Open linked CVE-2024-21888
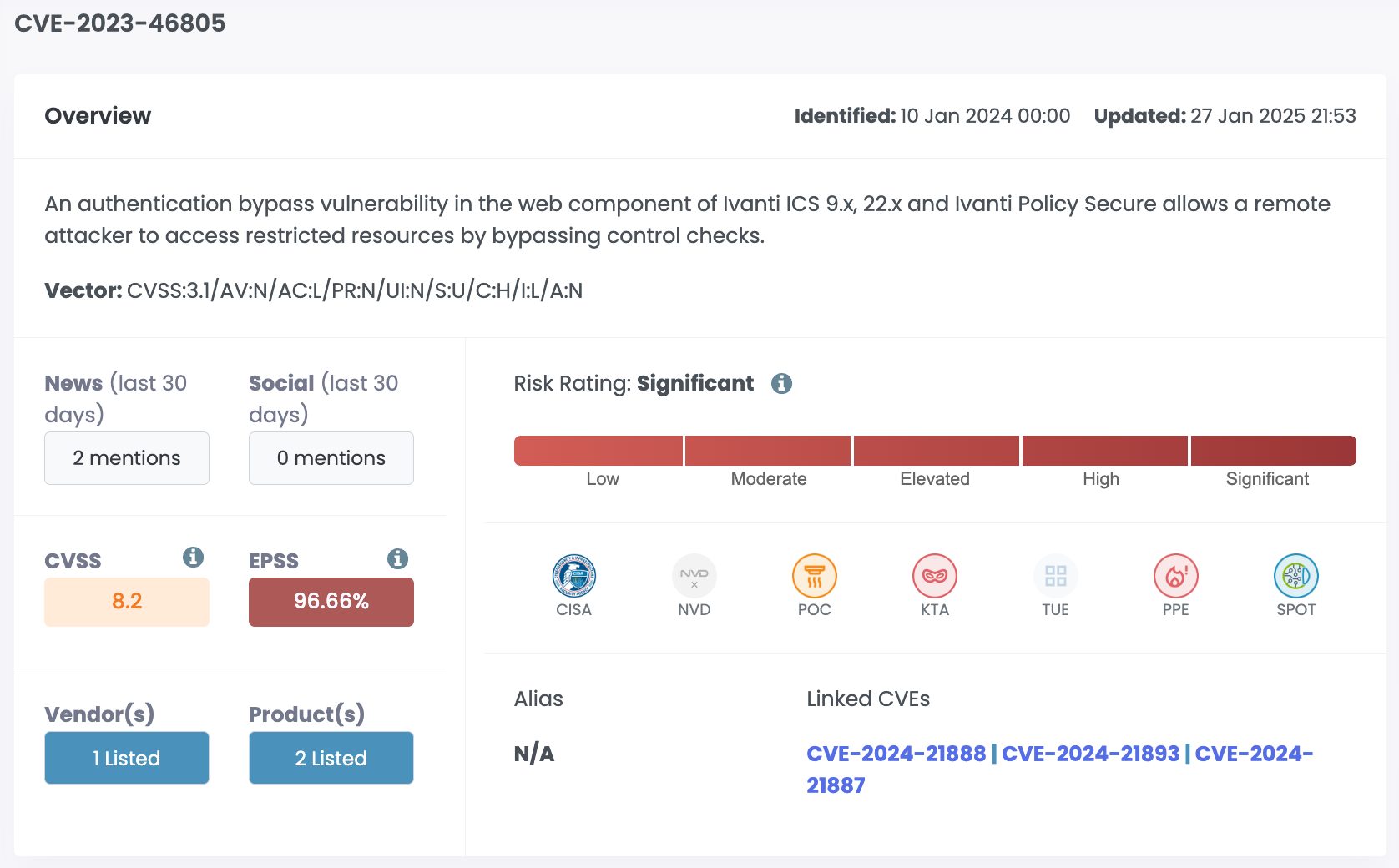Image resolution: width=1399 pixels, height=868 pixels. point(896,754)
